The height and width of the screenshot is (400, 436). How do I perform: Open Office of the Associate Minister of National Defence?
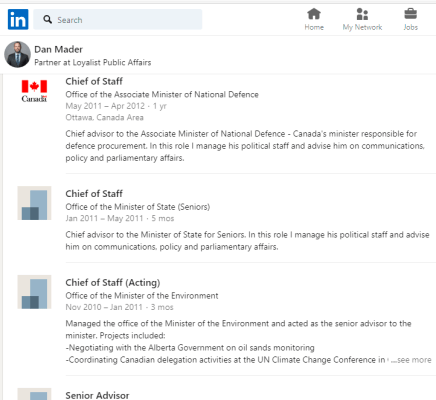coord(162,95)
